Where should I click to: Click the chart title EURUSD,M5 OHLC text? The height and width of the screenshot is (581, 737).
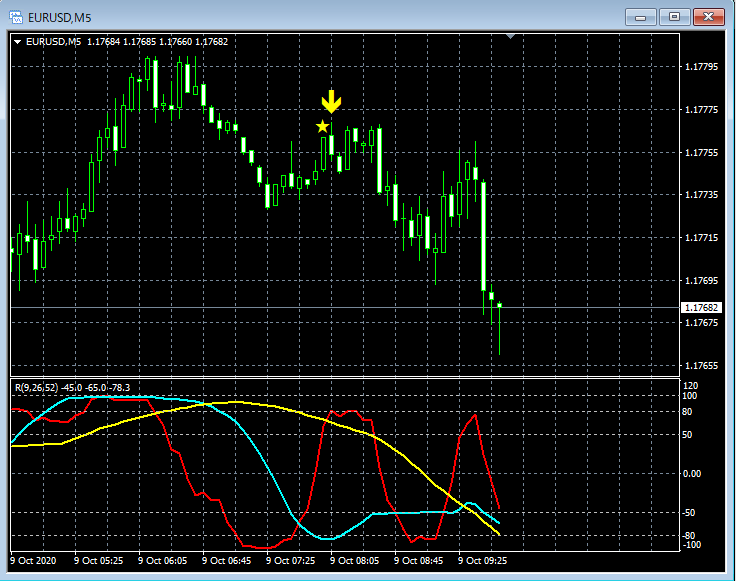tap(127, 42)
